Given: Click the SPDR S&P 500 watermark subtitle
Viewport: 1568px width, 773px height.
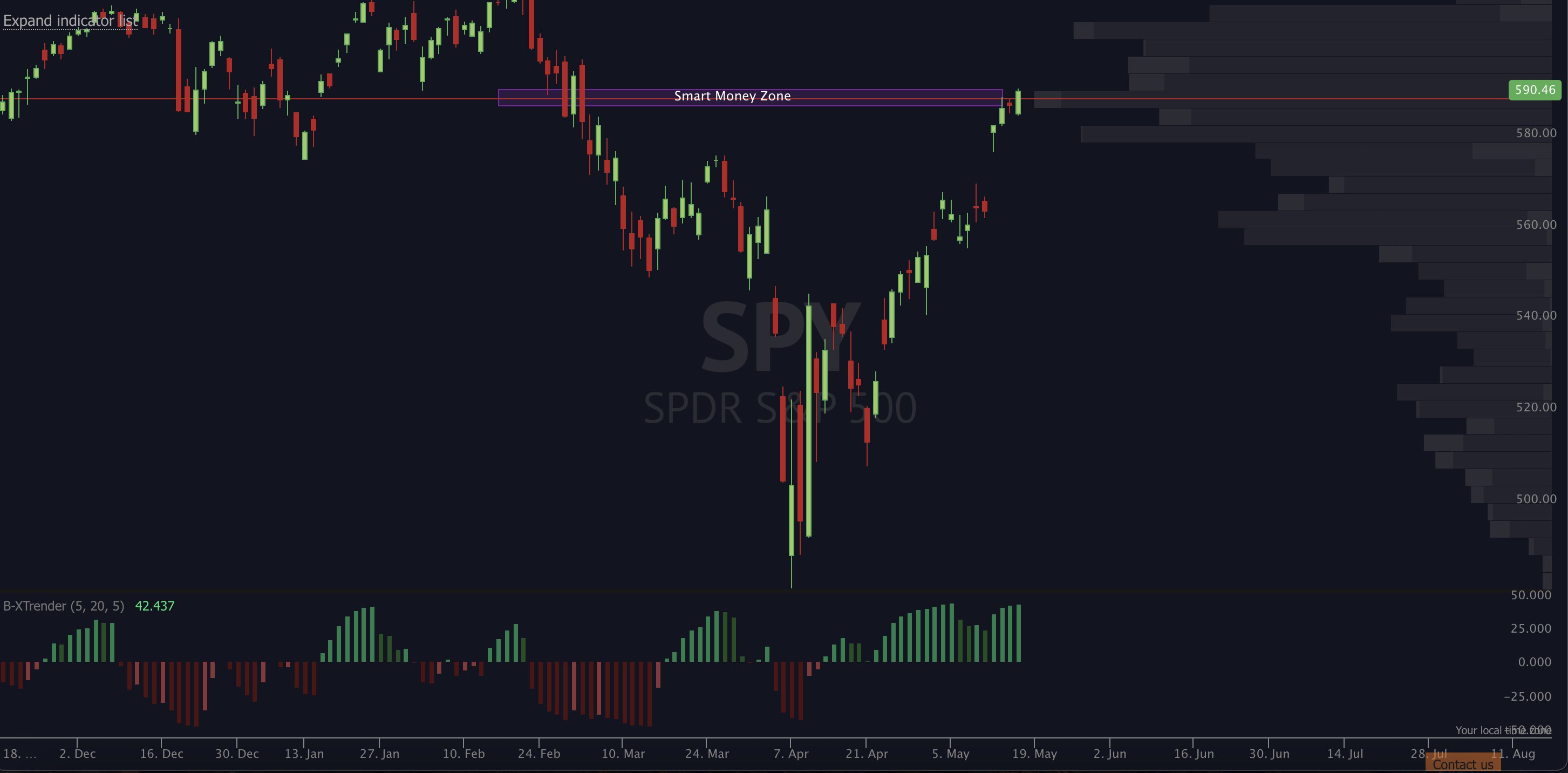Looking at the screenshot, I should [x=780, y=408].
